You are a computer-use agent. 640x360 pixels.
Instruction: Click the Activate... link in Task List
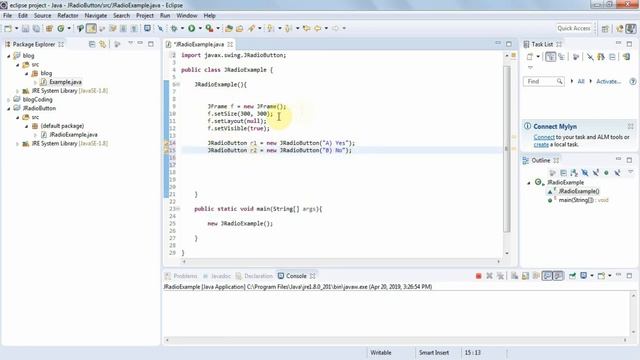click(x=608, y=82)
